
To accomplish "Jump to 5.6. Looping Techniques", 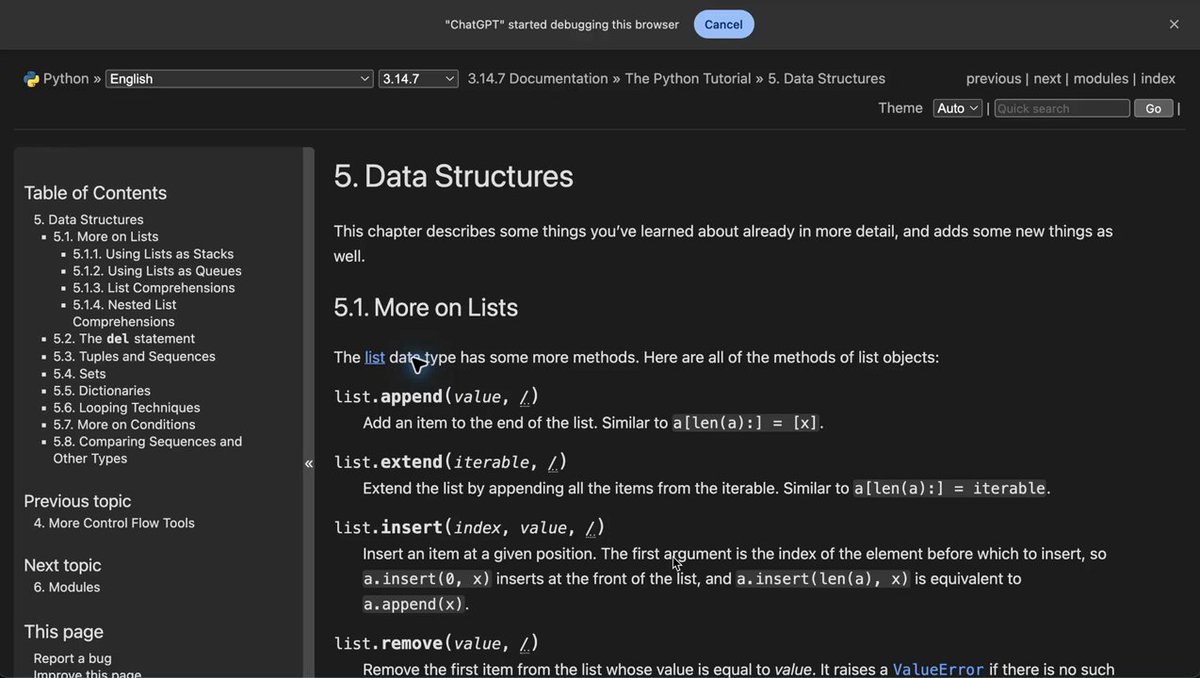I will pos(127,407).
